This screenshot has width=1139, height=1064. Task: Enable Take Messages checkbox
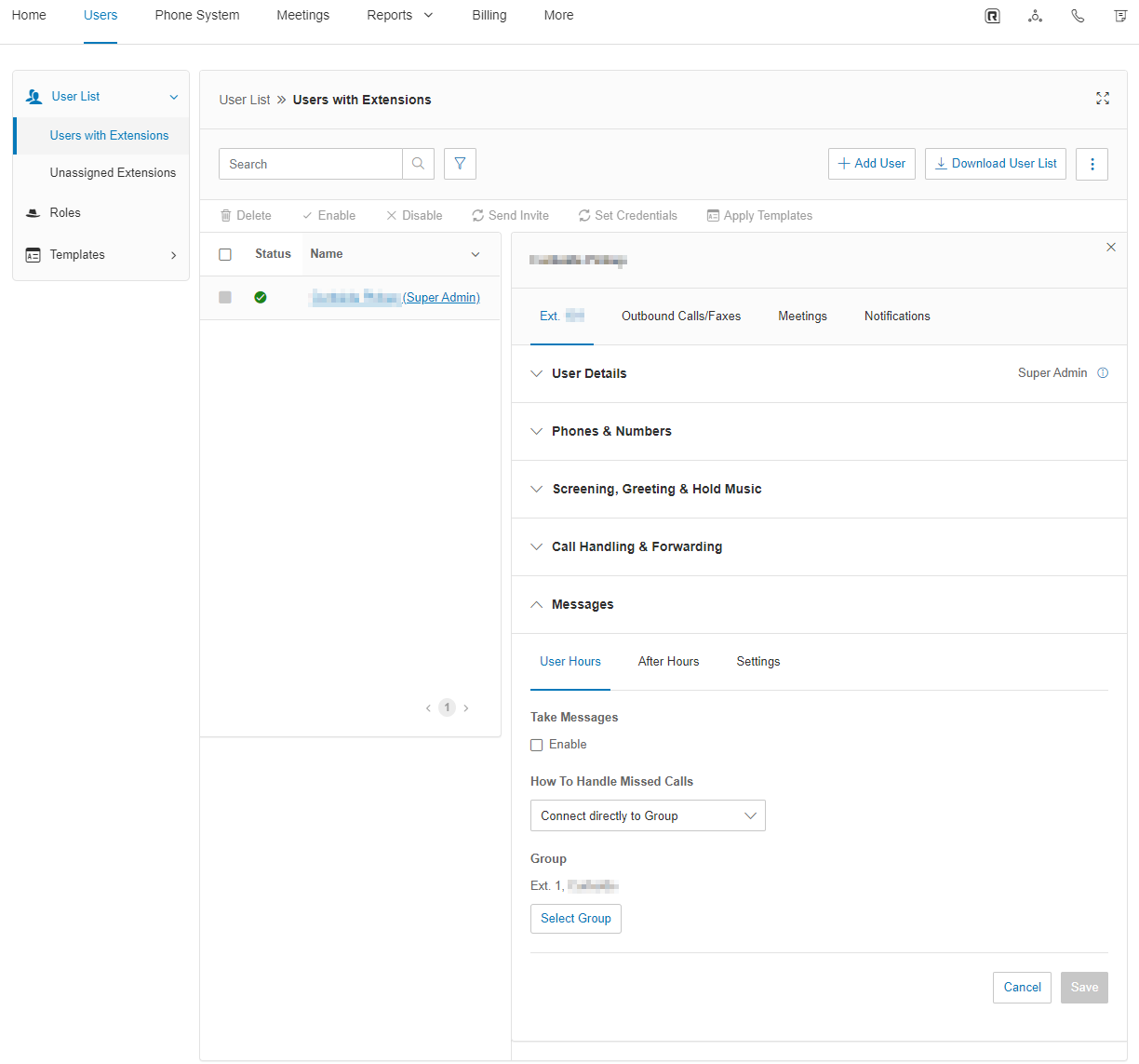click(537, 745)
